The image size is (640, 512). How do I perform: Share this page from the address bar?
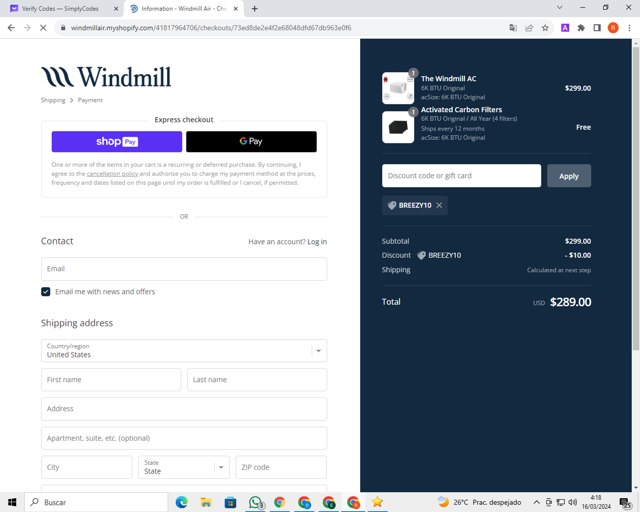tap(529, 28)
